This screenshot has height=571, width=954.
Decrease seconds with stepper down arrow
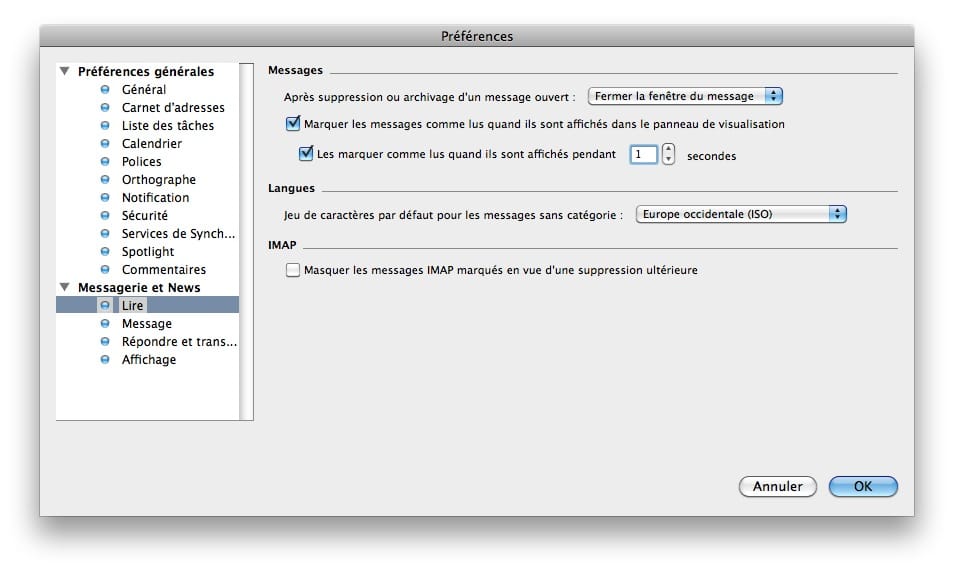point(668,159)
